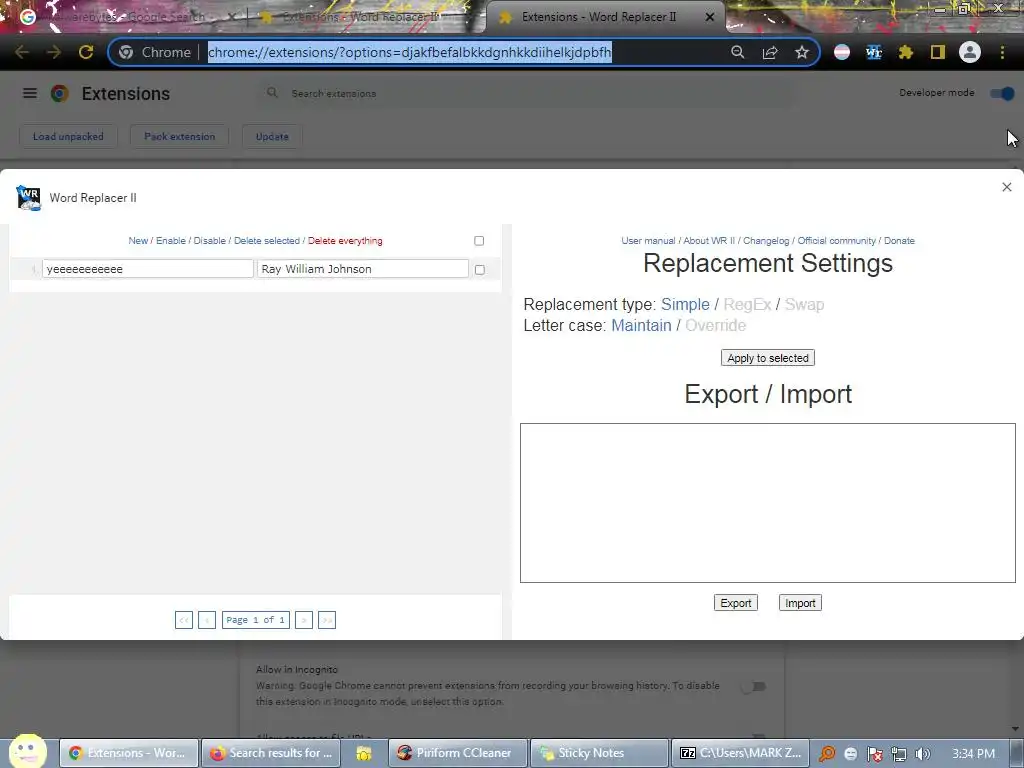Click inside the Export / Import text area
This screenshot has height=768, width=1024.
coord(767,503)
